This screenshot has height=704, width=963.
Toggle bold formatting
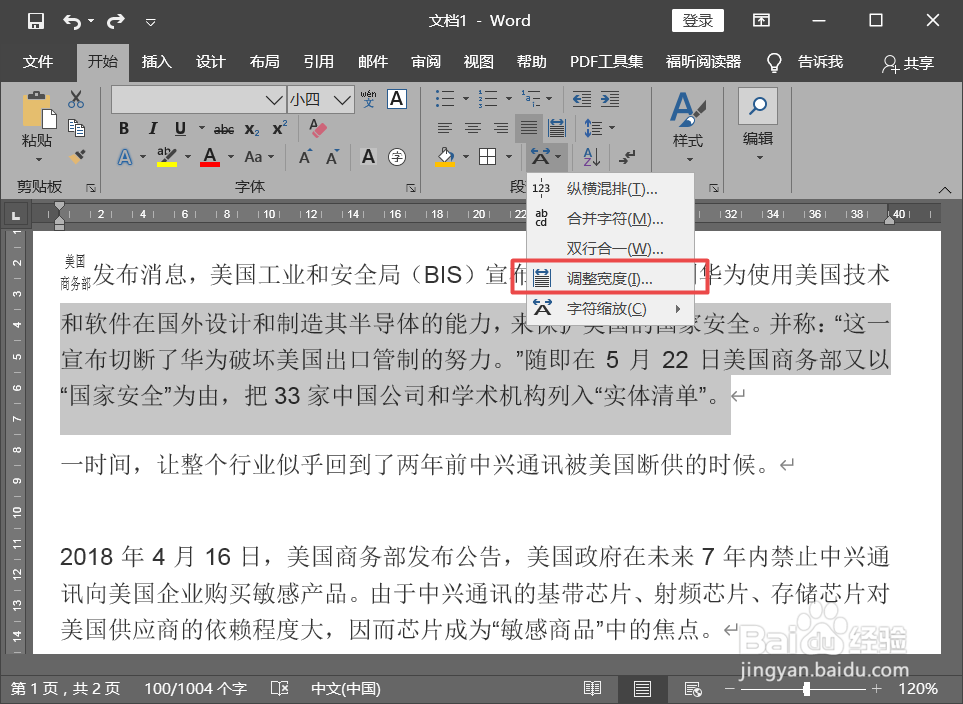pos(124,128)
